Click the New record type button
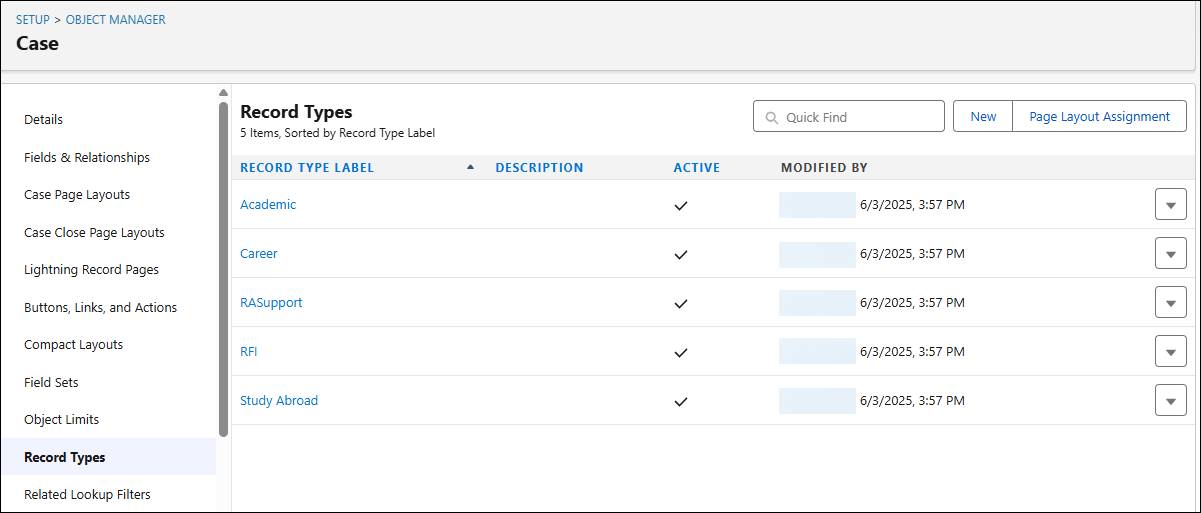The image size is (1201, 513). point(983,117)
